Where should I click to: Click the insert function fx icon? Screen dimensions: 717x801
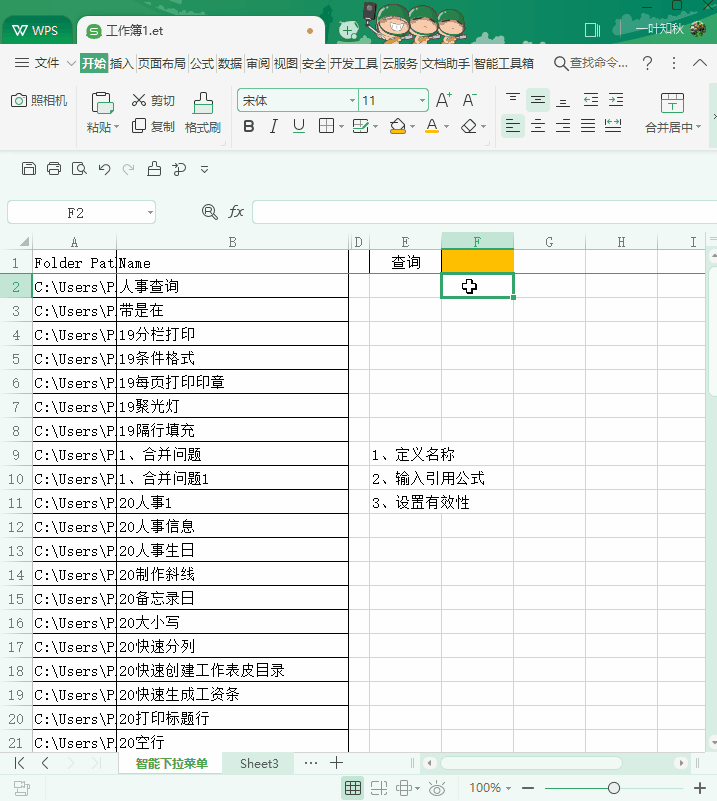point(236,212)
